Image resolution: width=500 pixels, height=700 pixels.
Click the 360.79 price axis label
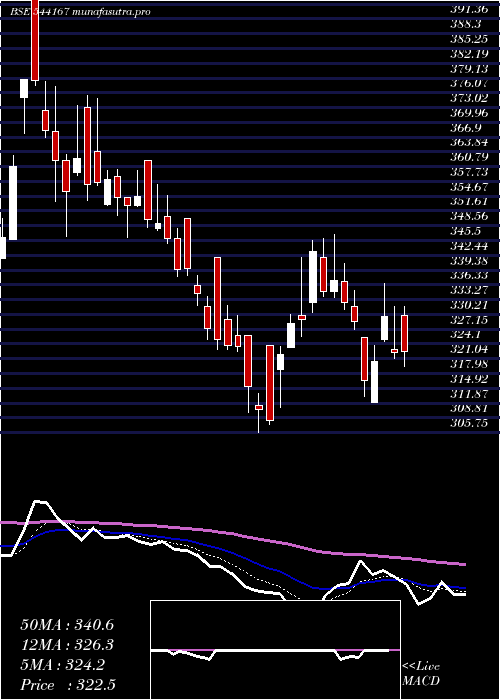click(469, 157)
